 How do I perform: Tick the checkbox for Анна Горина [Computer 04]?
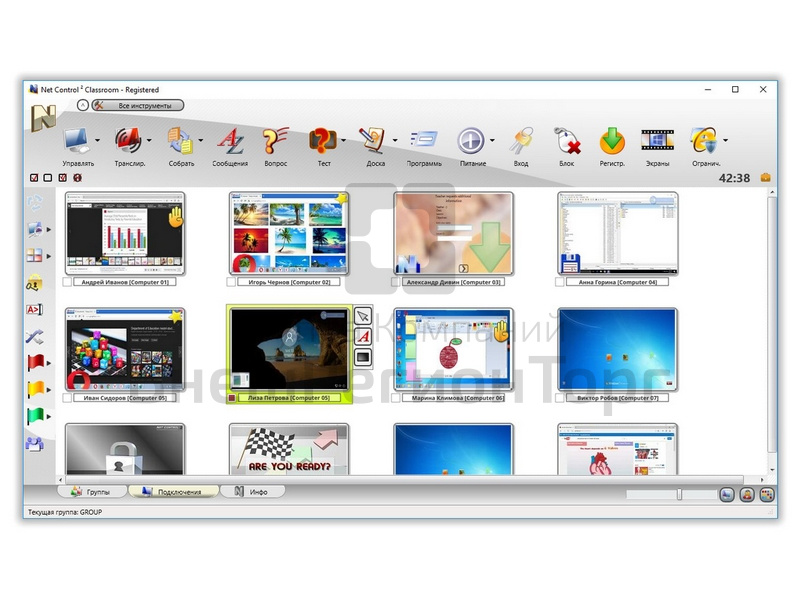point(560,282)
